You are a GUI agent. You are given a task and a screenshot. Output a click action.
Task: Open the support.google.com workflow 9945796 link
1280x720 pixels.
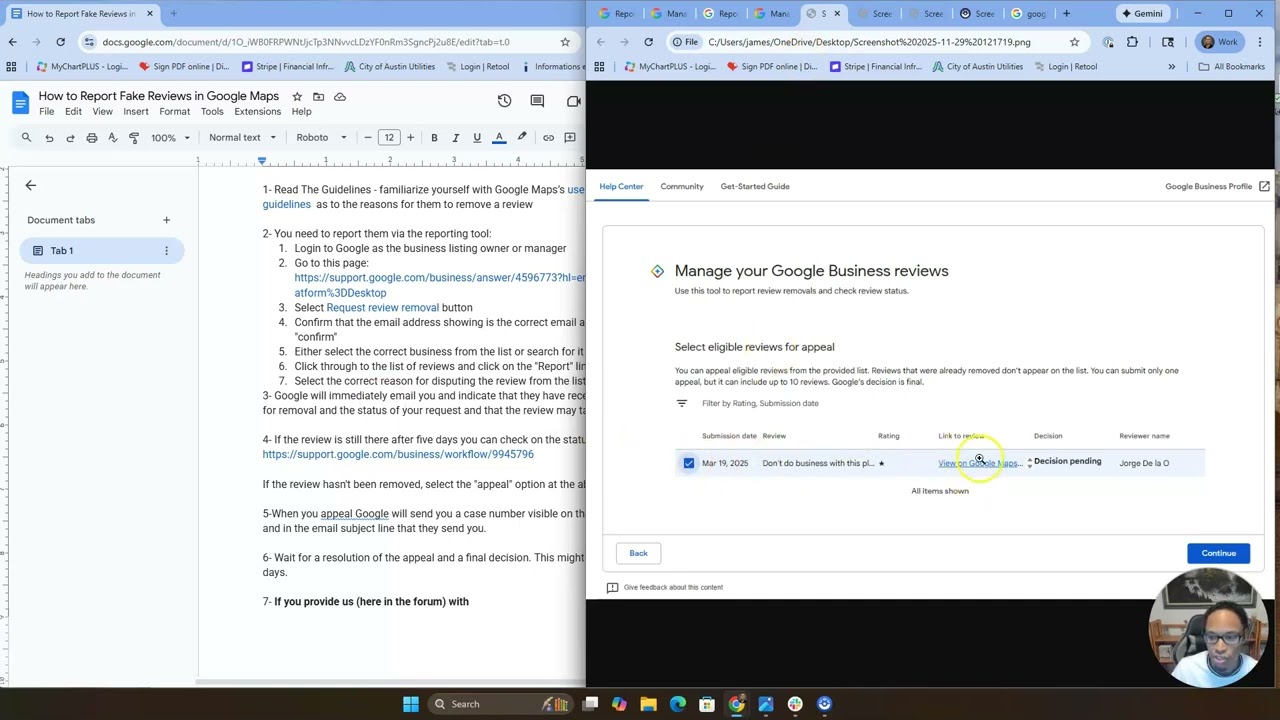(398, 455)
